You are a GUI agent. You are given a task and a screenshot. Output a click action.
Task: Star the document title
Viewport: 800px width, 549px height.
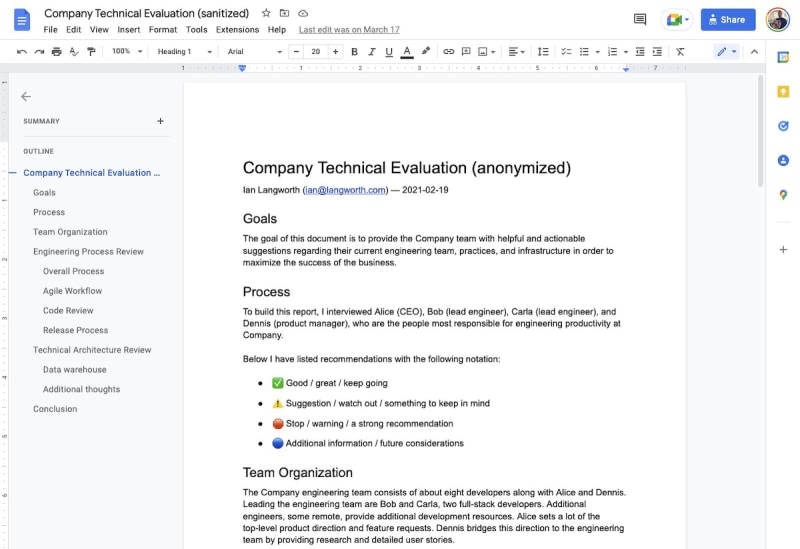tap(266, 13)
